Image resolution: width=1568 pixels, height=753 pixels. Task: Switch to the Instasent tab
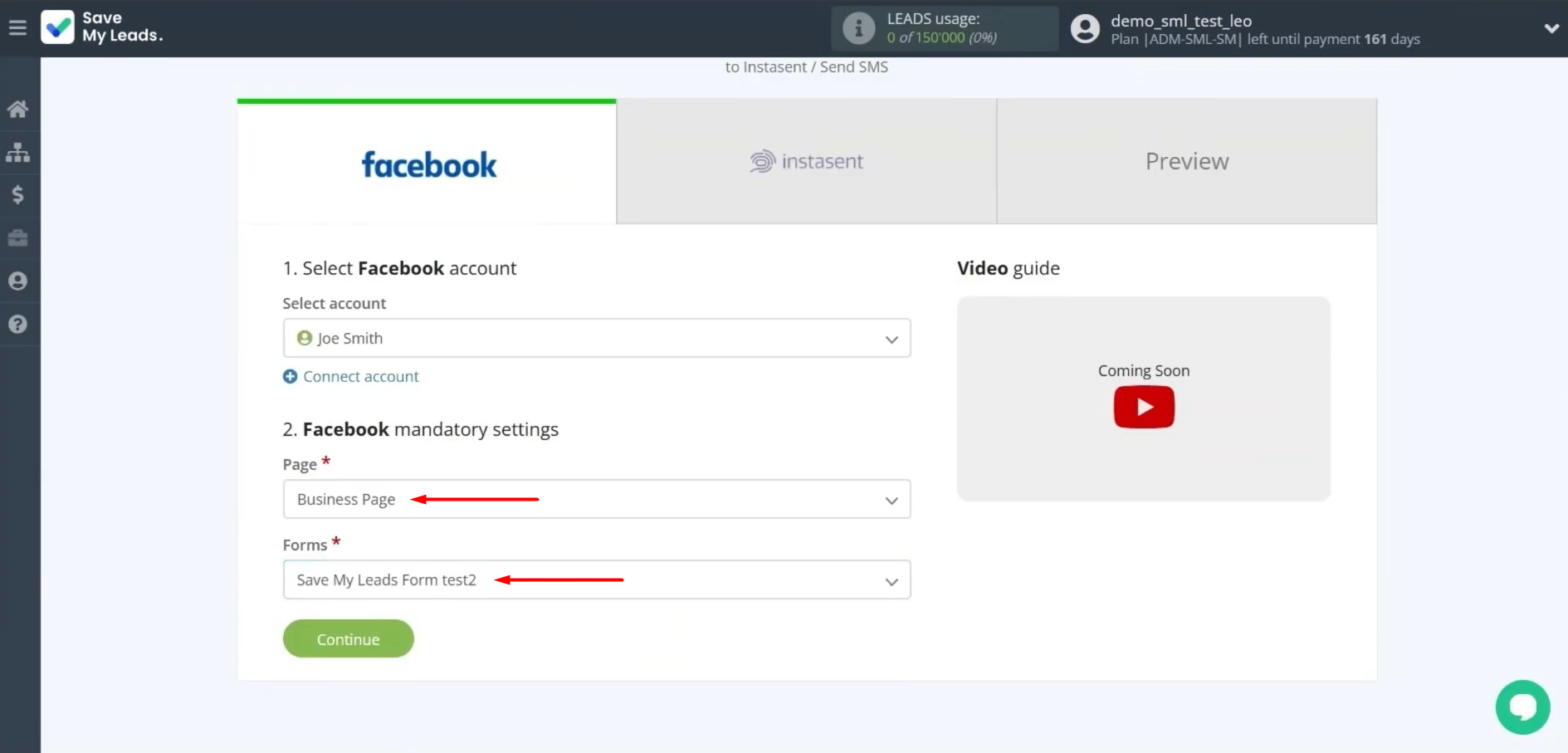[x=807, y=162]
